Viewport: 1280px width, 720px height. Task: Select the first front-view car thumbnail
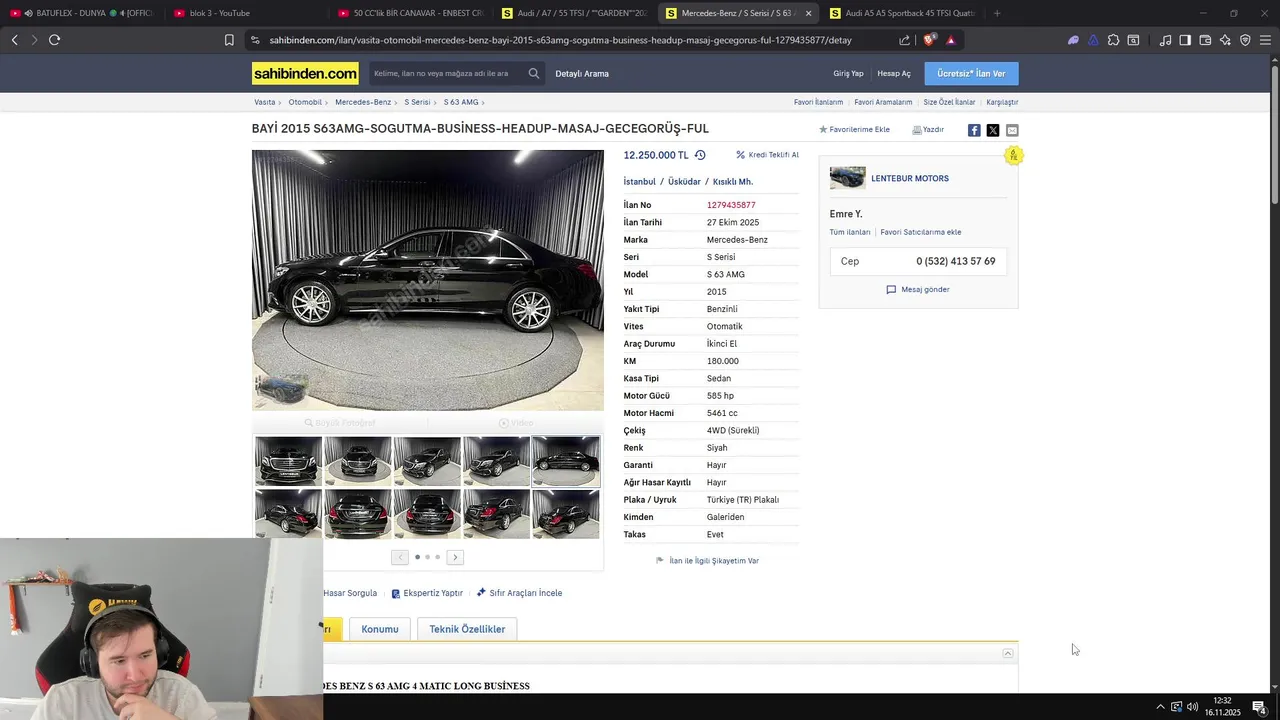point(289,461)
